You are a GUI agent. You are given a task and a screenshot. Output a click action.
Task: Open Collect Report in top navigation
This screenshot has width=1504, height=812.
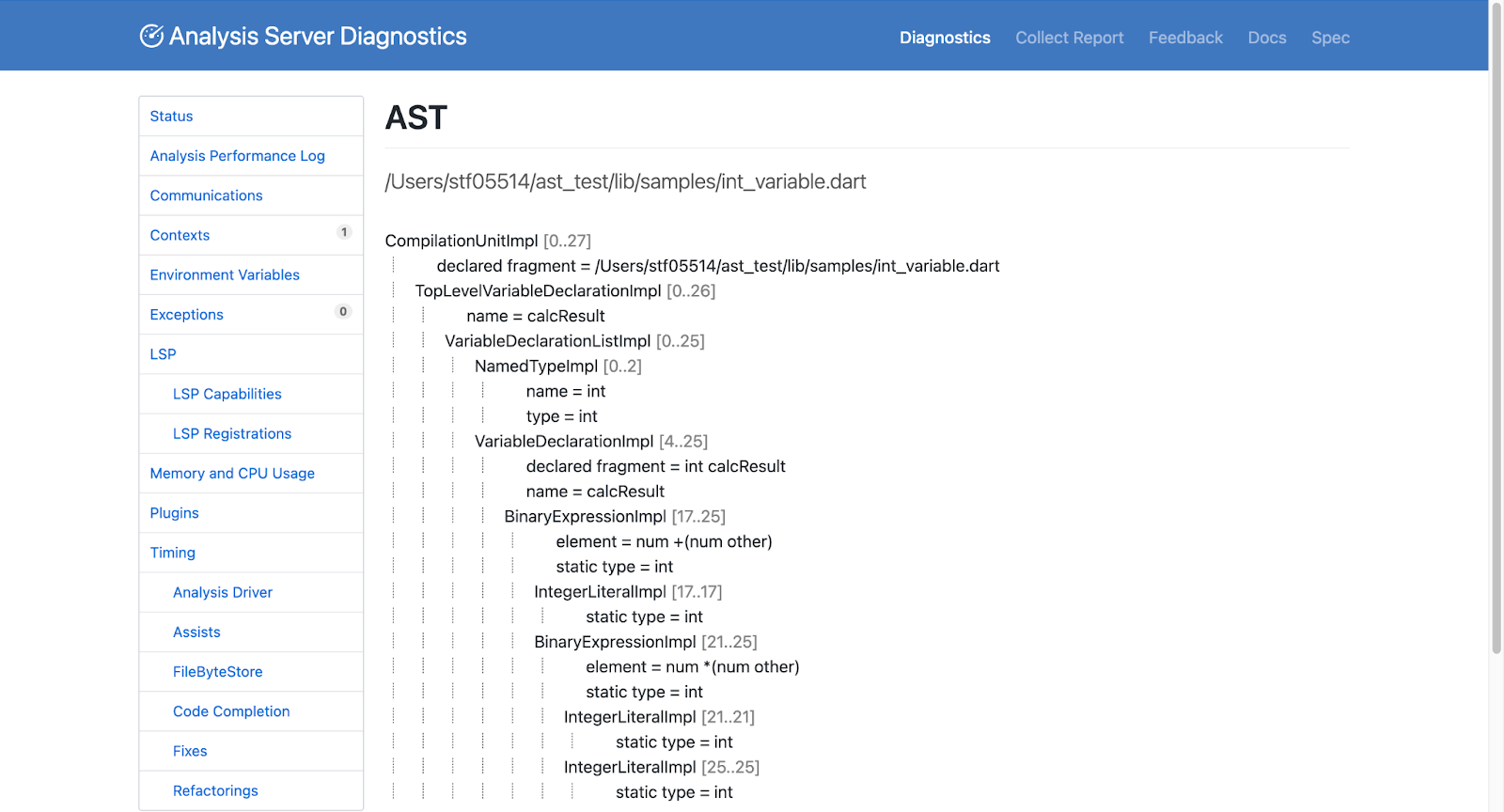click(x=1069, y=38)
